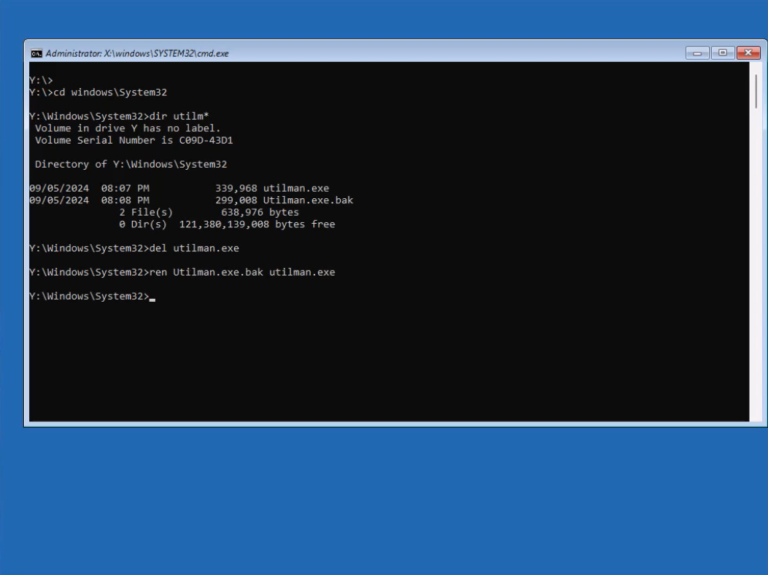Click the blue background below the window
This screenshot has height=575, width=768.
click(384, 500)
